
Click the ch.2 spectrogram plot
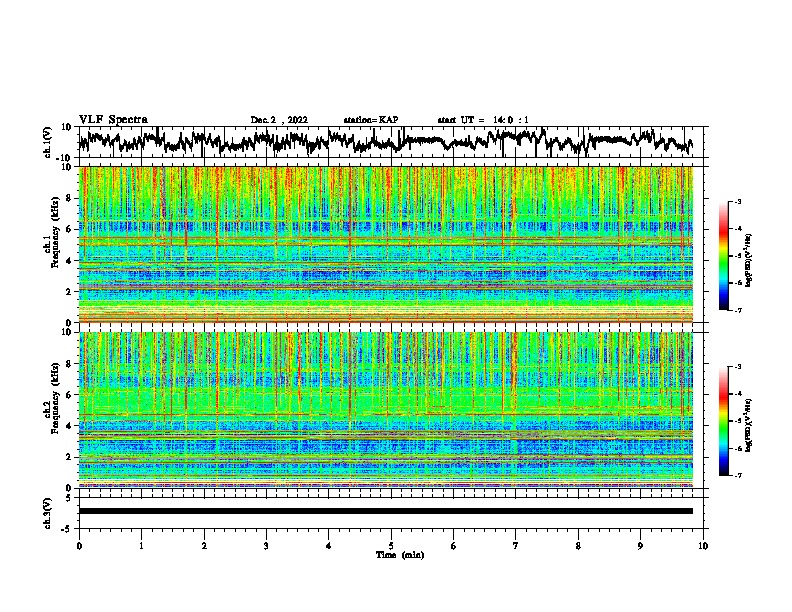[386, 410]
